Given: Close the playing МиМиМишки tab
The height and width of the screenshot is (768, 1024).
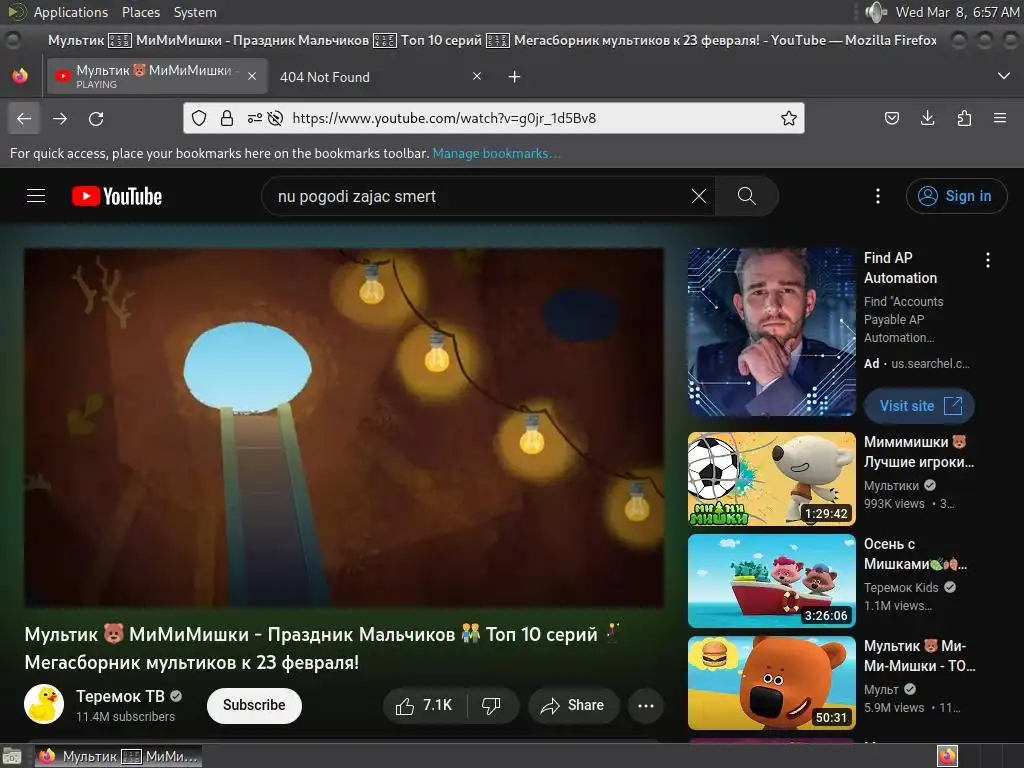Looking at the screenshot, I should (x=252, y=76).
